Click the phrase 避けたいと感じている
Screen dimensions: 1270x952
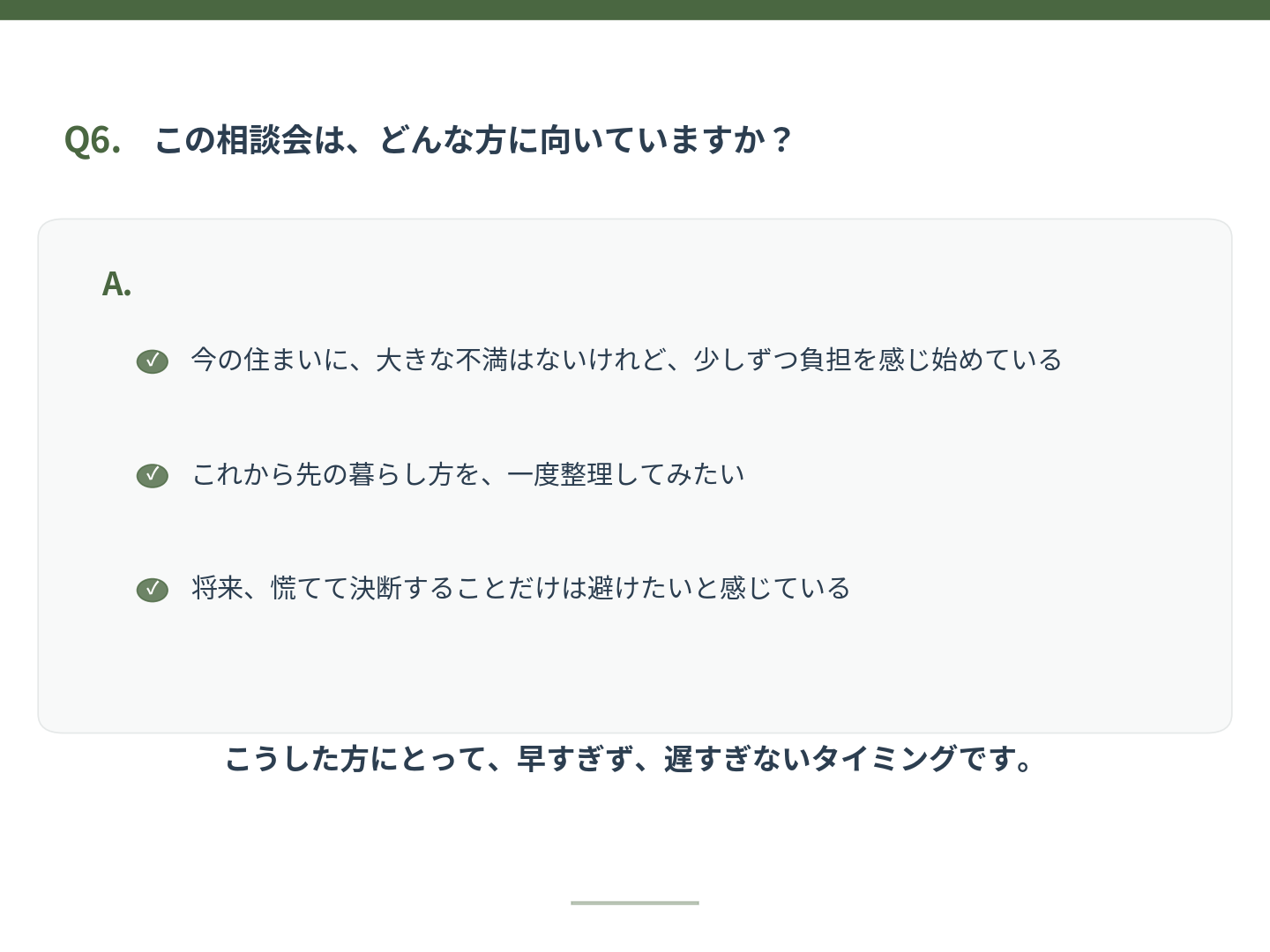point(720,588)
